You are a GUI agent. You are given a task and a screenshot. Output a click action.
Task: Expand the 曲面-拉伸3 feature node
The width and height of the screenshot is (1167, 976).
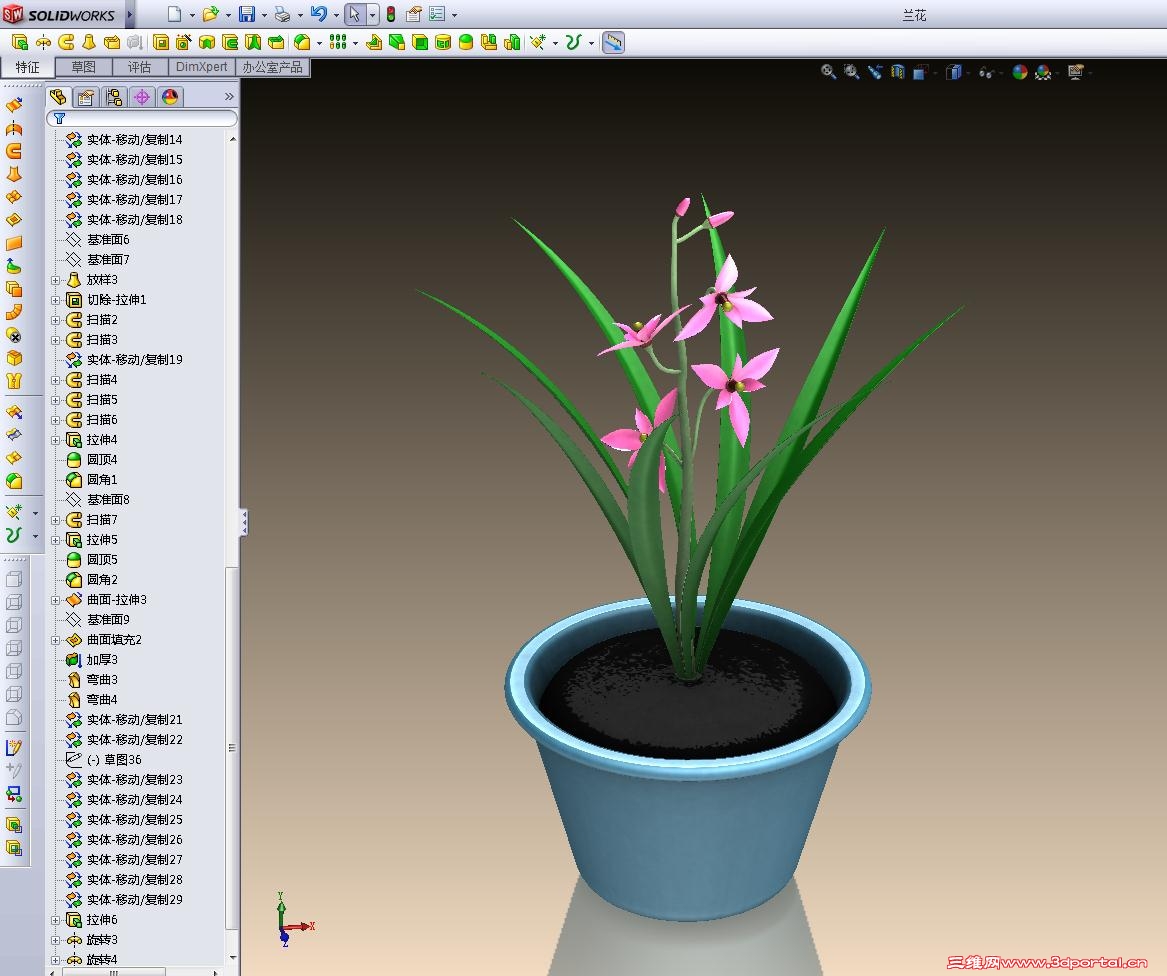point(56,600)
